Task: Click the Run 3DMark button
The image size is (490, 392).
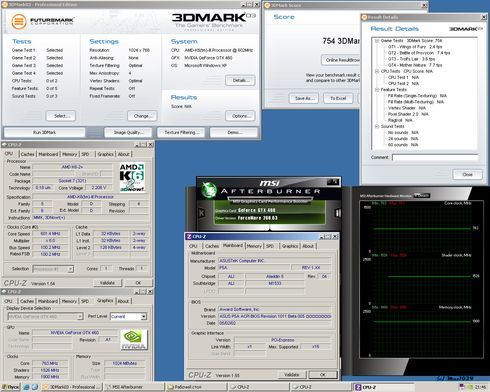Action: [44, 132]
